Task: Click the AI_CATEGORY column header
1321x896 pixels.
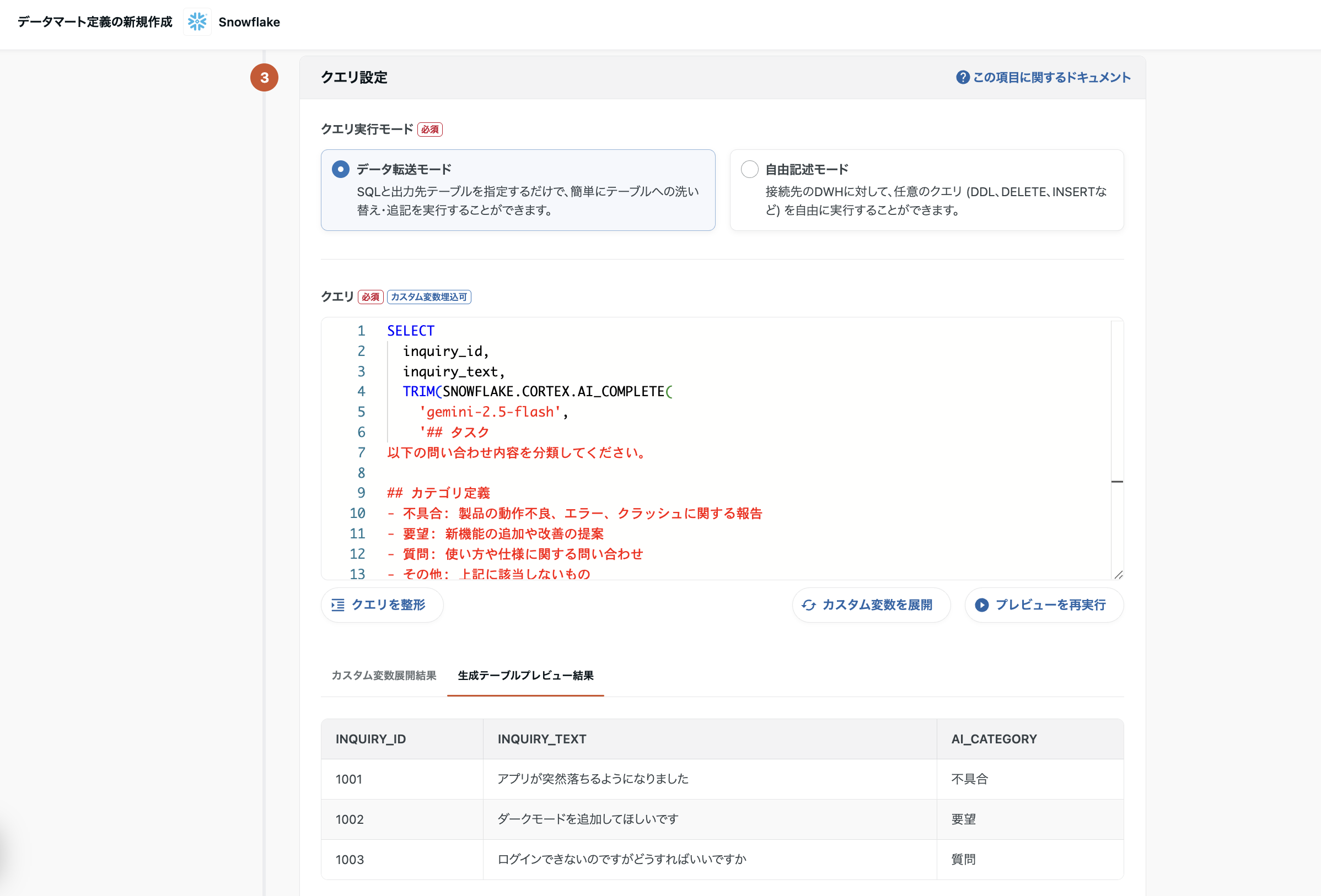Action: (x=994, y=738)
